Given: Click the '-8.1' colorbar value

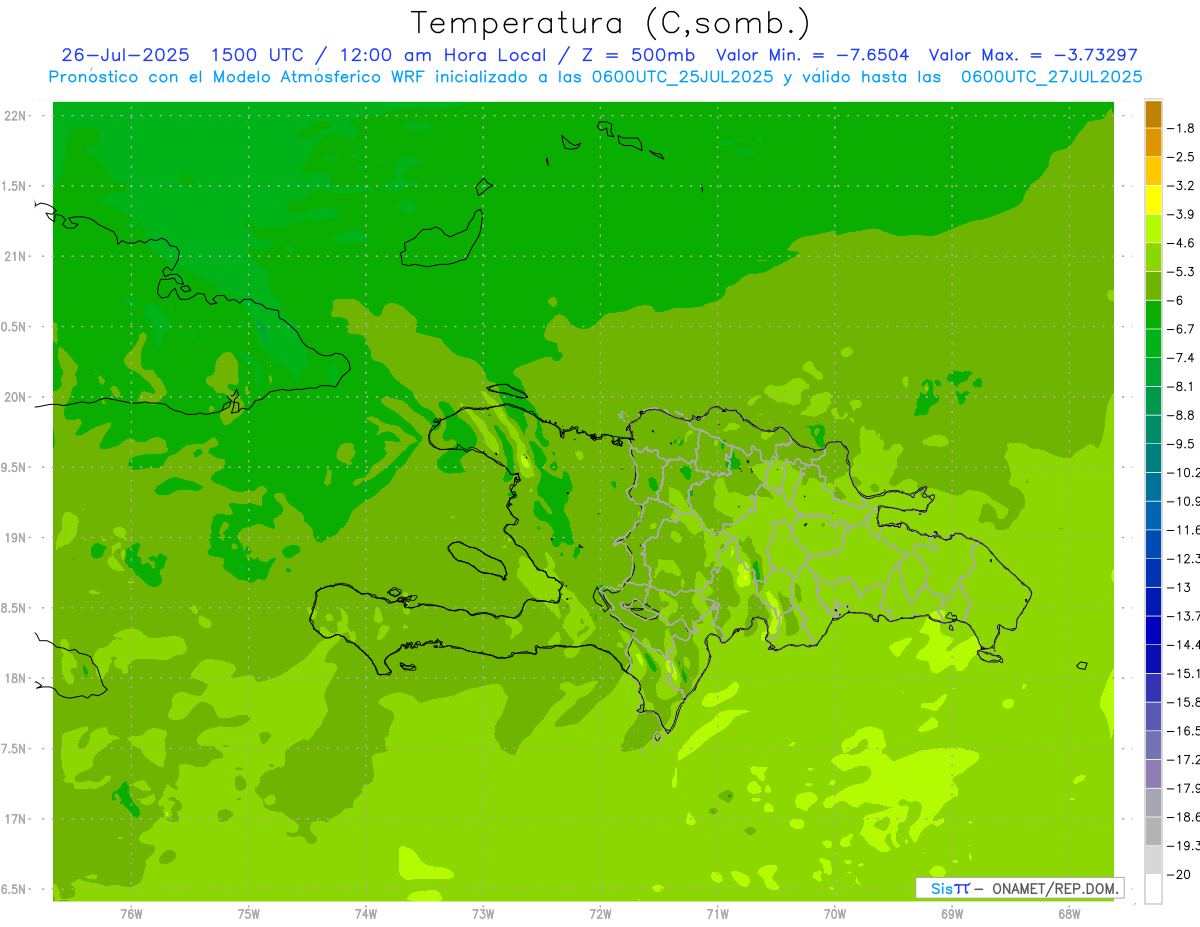Looking at the screenshot, I should click(x=1183, y=386).
